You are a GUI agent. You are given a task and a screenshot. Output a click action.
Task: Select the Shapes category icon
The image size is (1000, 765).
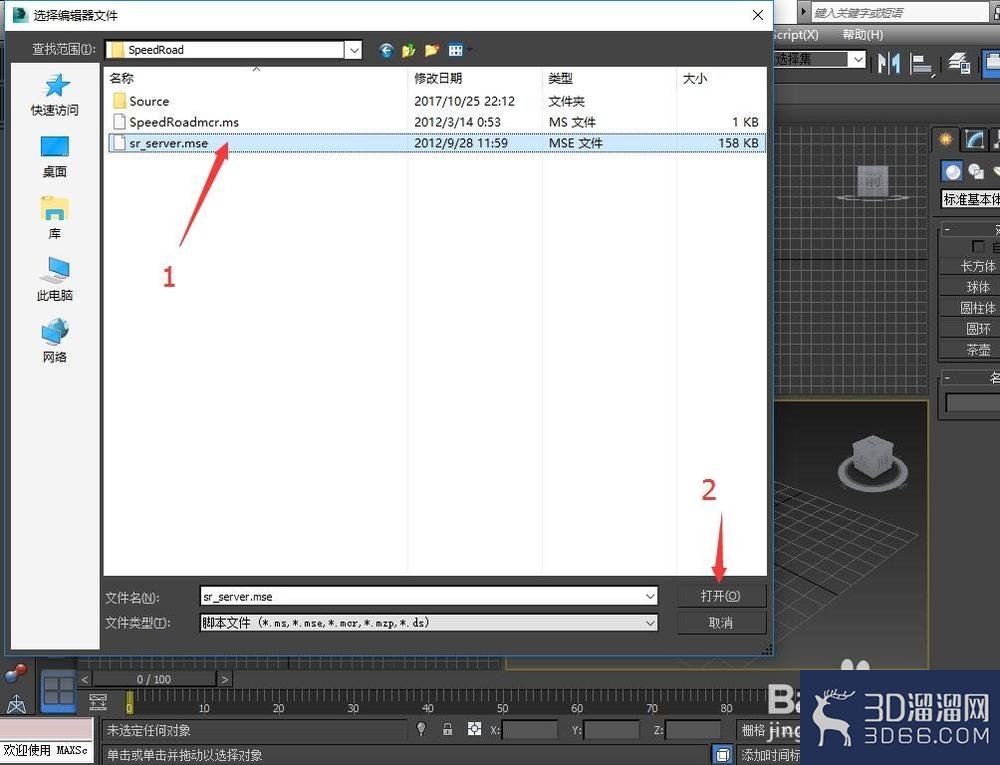tap(976, 171)
